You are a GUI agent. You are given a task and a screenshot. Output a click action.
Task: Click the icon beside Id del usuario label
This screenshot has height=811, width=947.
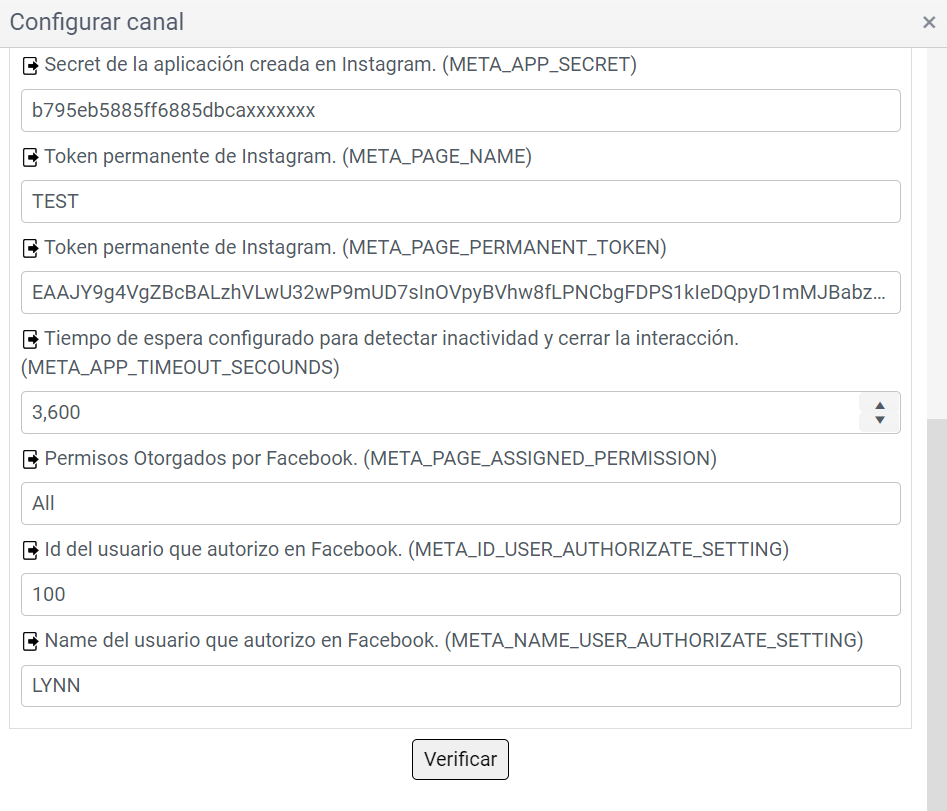(x=30, y=550)
